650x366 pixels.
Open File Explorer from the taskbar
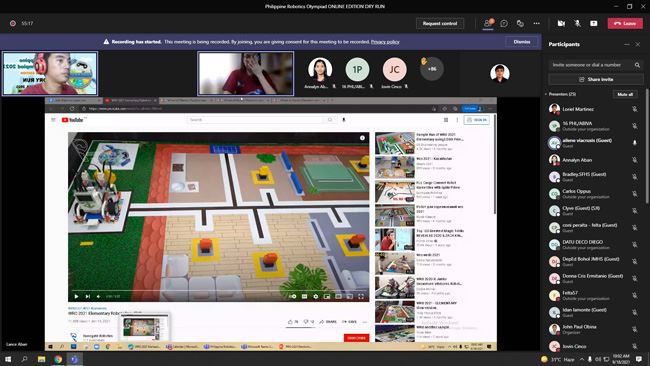[41, 359]
